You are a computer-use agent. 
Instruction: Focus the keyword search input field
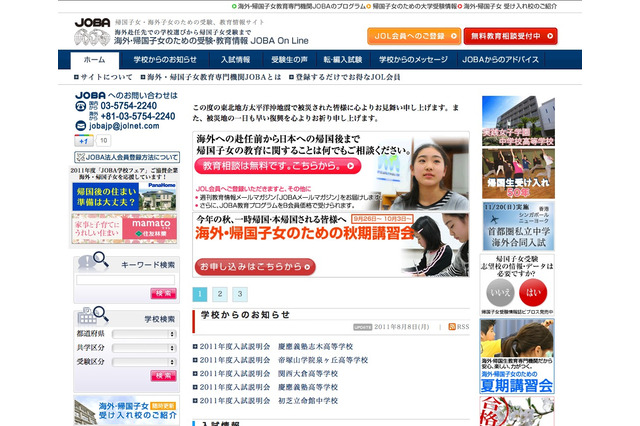tap(125, 280)
